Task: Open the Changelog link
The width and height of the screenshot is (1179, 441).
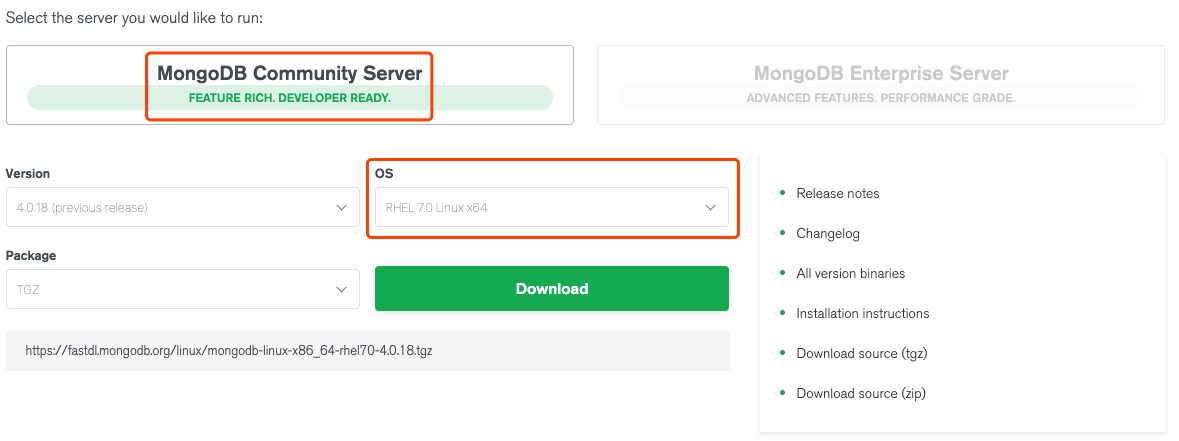Action: click(x=828, y=234)
